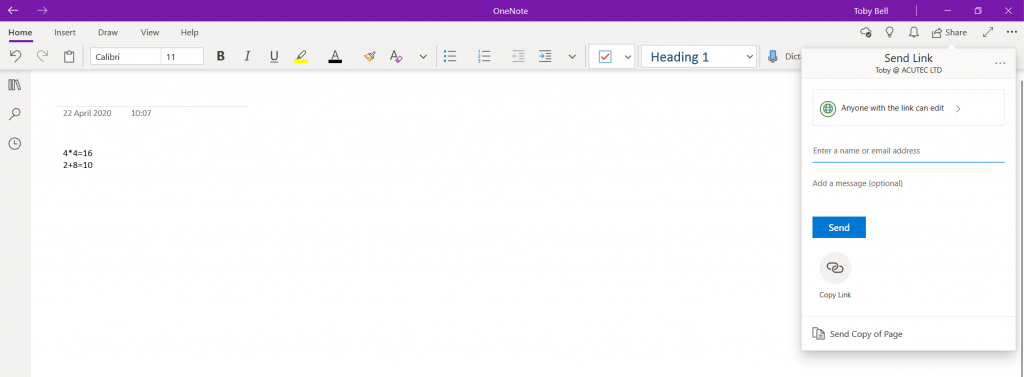This screenshot has height=377, width=1024.
Task: Tag as To Do checkbox
Action: [605, 57]
